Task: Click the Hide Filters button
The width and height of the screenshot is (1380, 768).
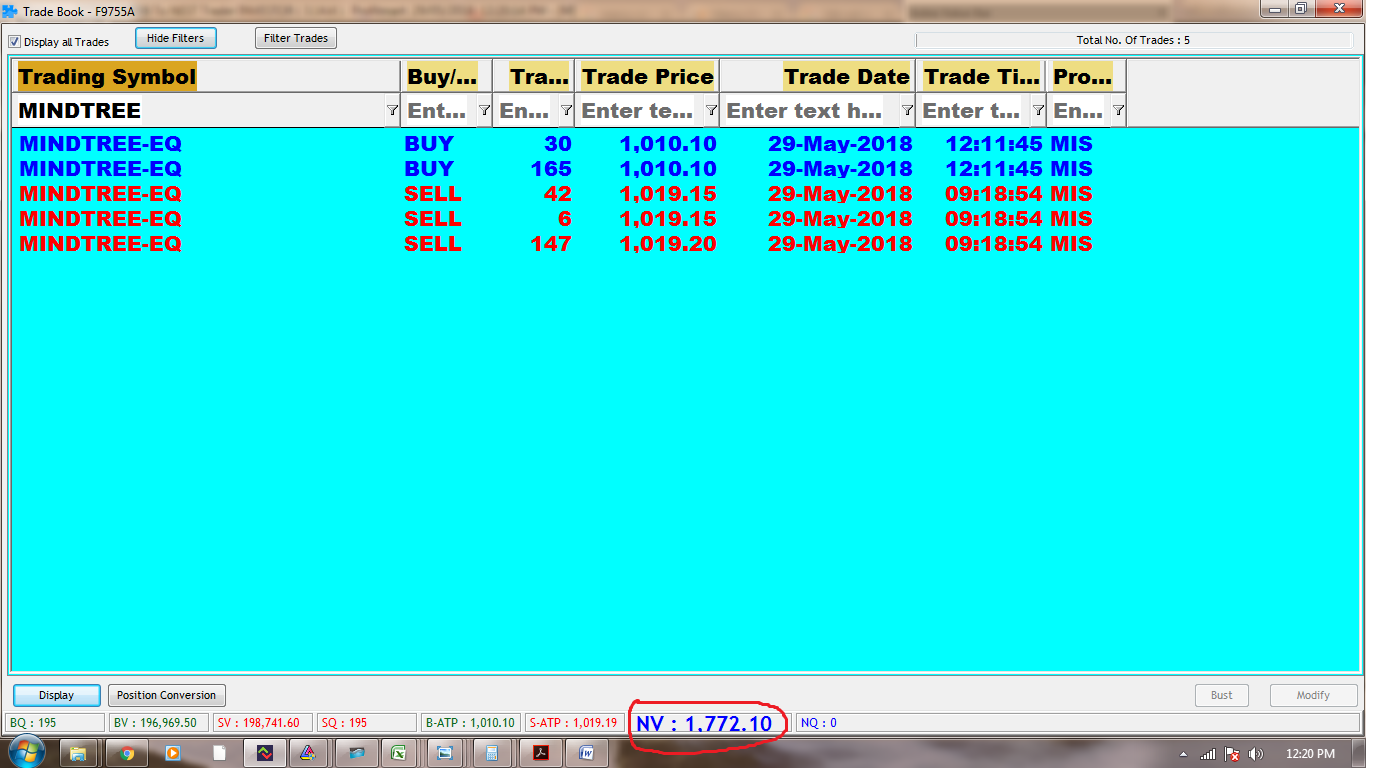Action: point(175,38)
